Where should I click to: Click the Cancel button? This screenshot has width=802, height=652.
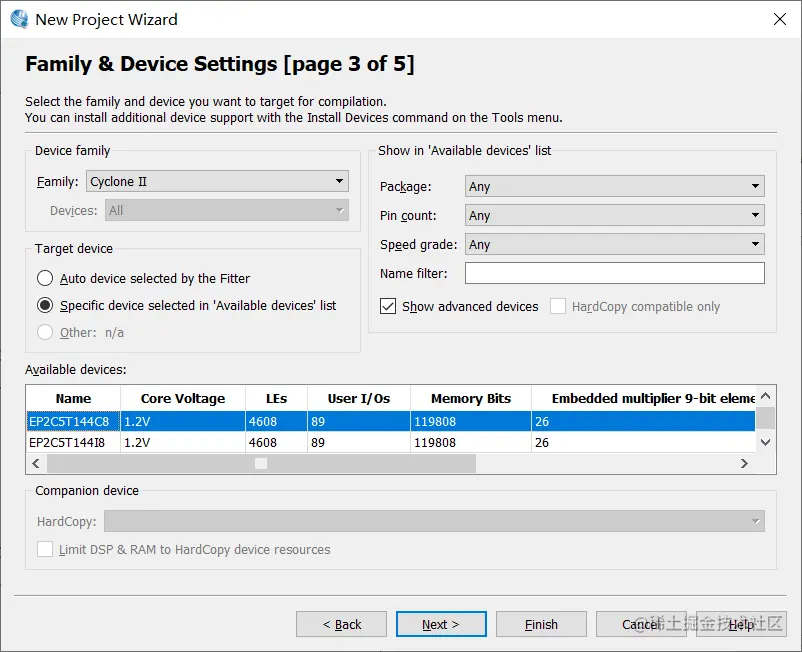(x=641, y=624)
